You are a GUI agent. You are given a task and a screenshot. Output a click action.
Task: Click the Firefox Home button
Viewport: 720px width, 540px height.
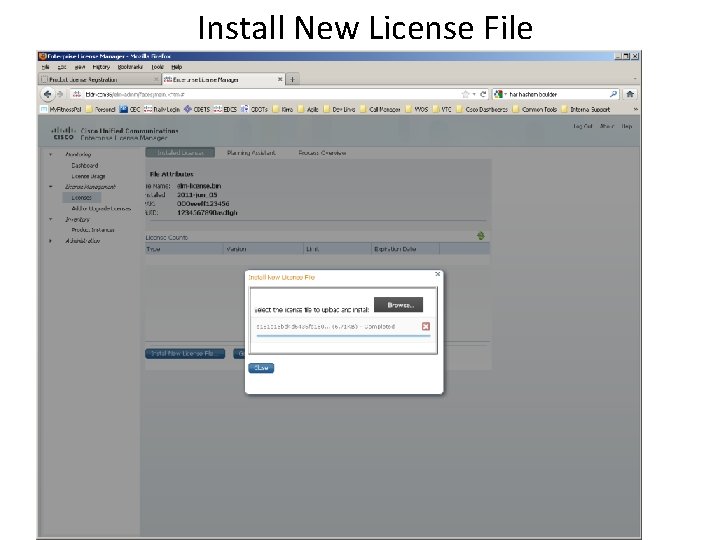pyautogui.click(x=630, y=94)
